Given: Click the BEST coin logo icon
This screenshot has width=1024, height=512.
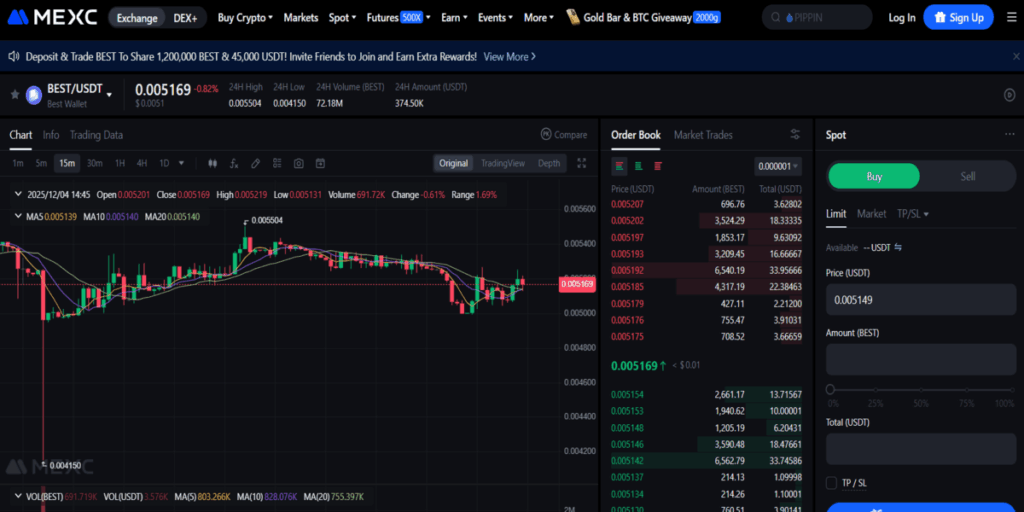Looking at the screenshot, I should (x=33, y=95).
